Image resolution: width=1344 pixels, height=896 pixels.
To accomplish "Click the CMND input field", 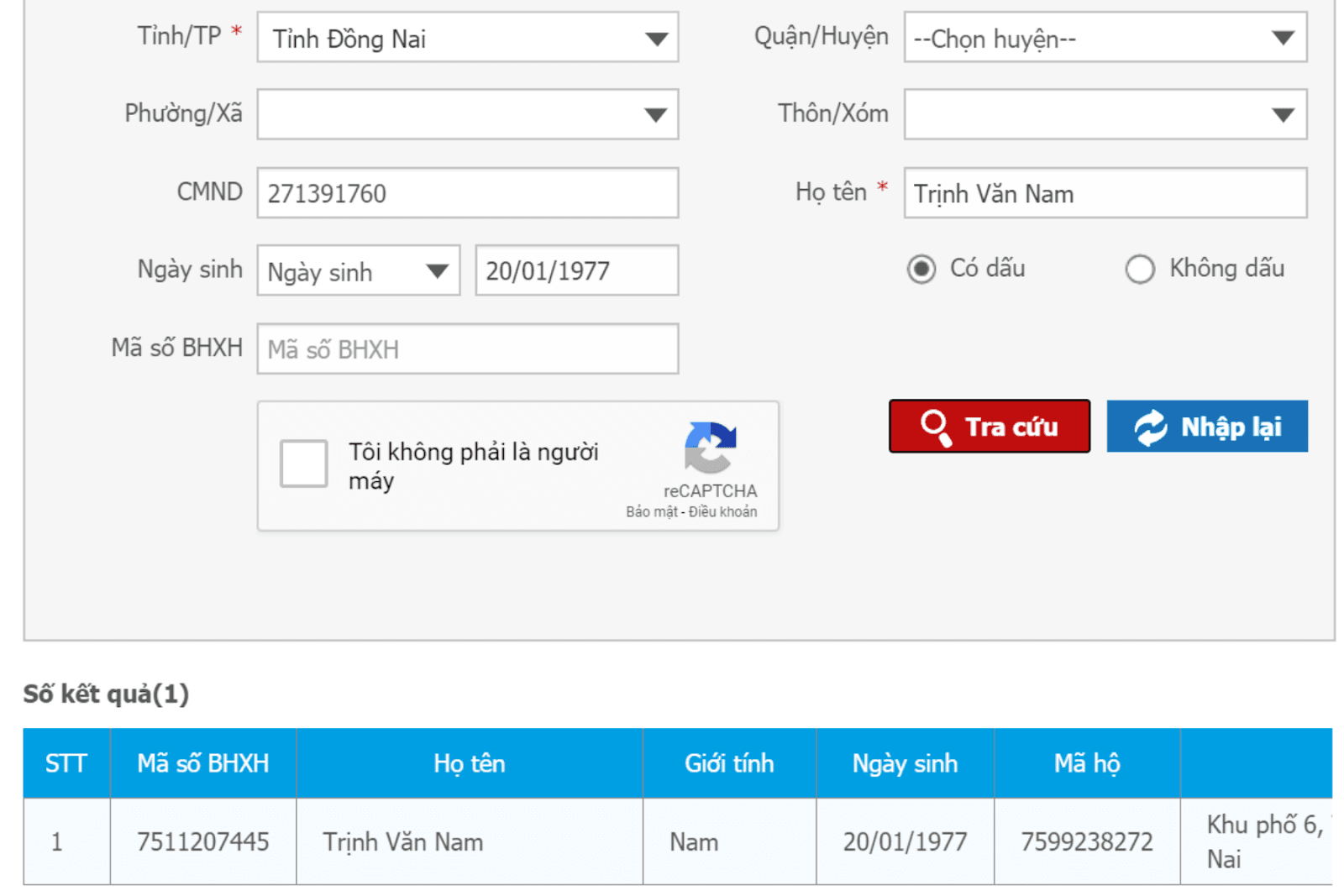I will coord(467,193).
